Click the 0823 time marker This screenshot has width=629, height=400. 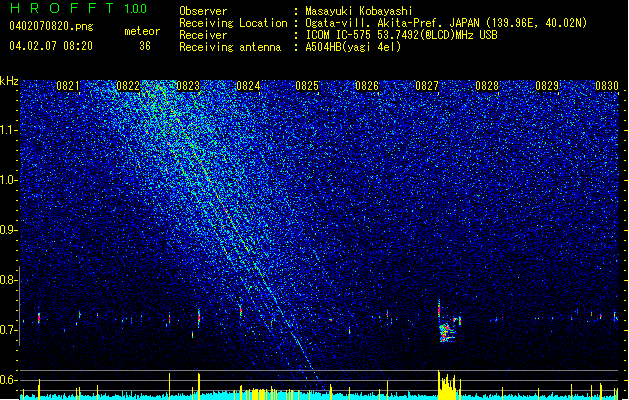pyautogui.click(x=188, y=86)
